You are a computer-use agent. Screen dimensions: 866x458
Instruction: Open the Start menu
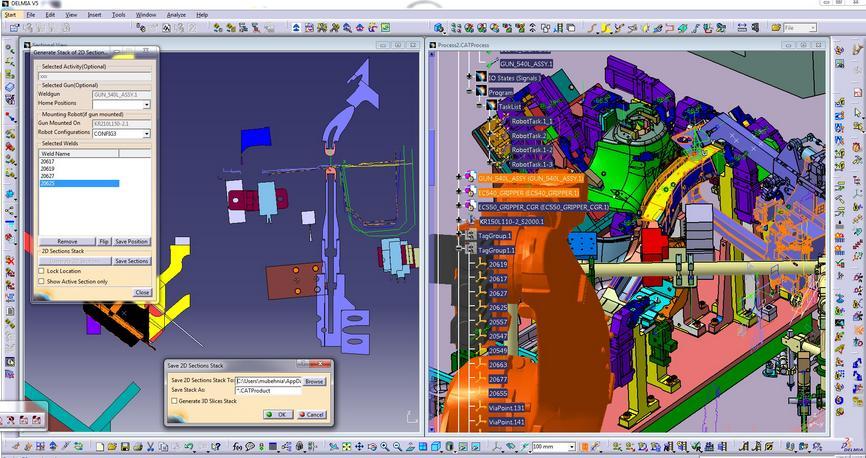click(x=10, y=15)
